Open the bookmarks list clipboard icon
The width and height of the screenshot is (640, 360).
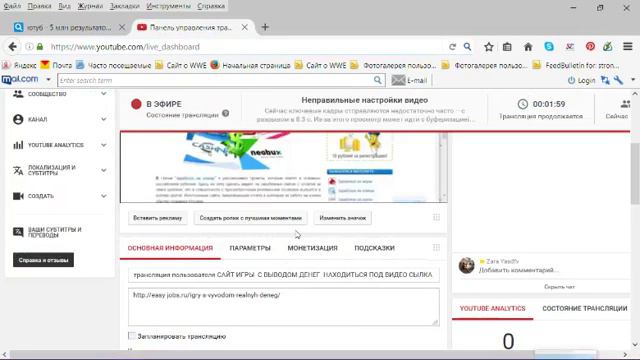tap(507, 47)
